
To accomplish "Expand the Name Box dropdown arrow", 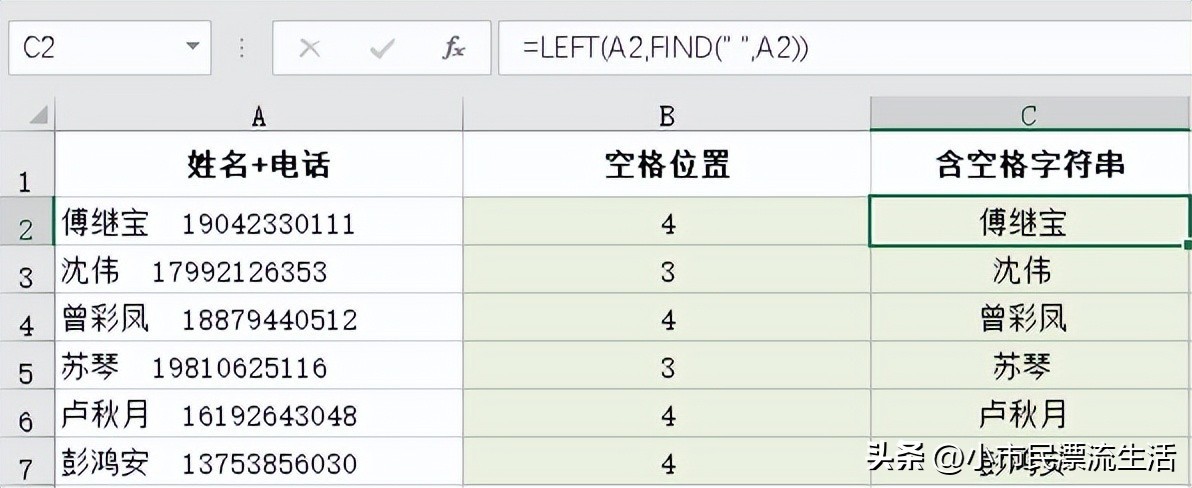I will (191, 47).
